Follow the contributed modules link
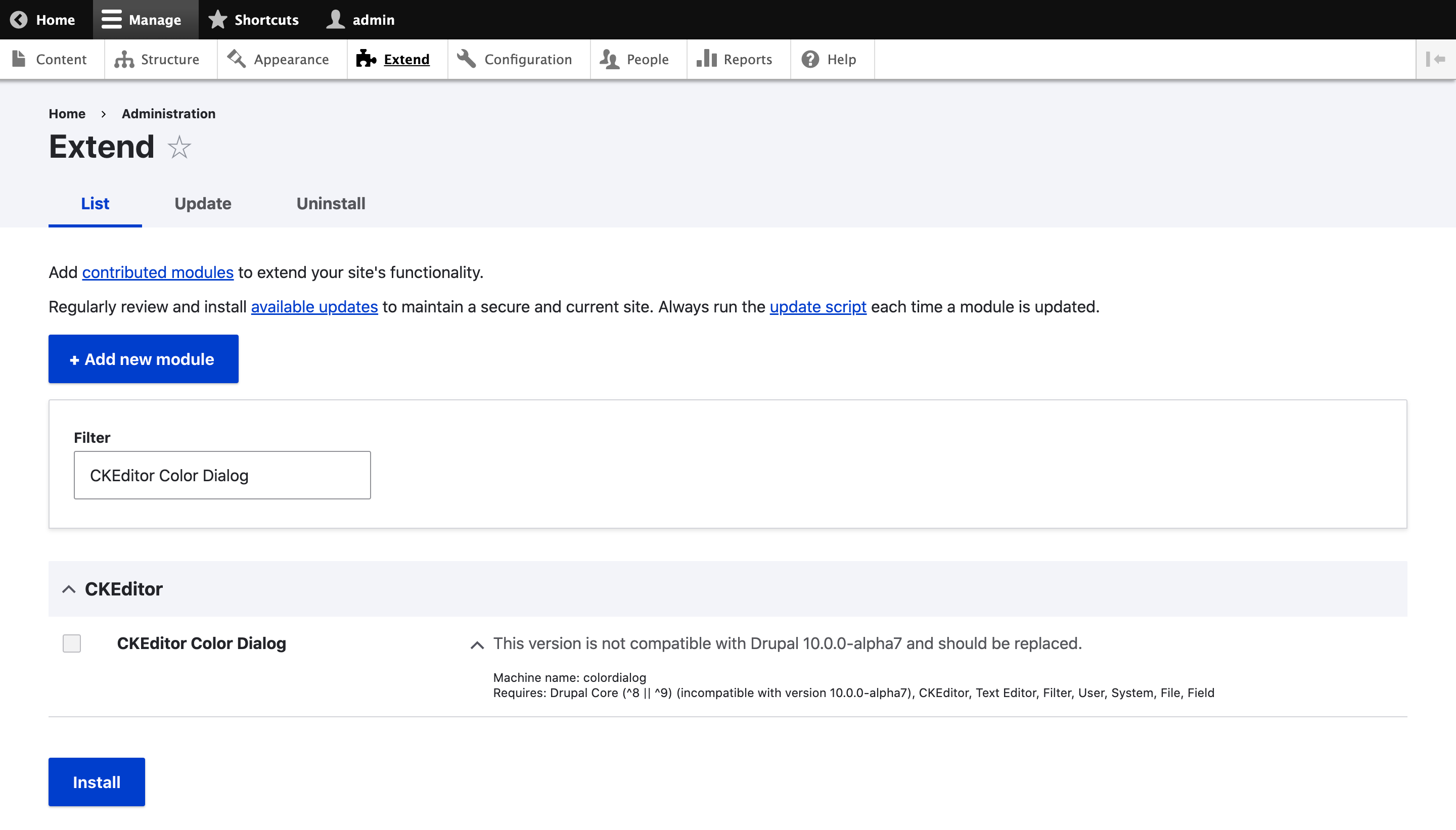Screen dimensions: 1456x830 point(158,272)
